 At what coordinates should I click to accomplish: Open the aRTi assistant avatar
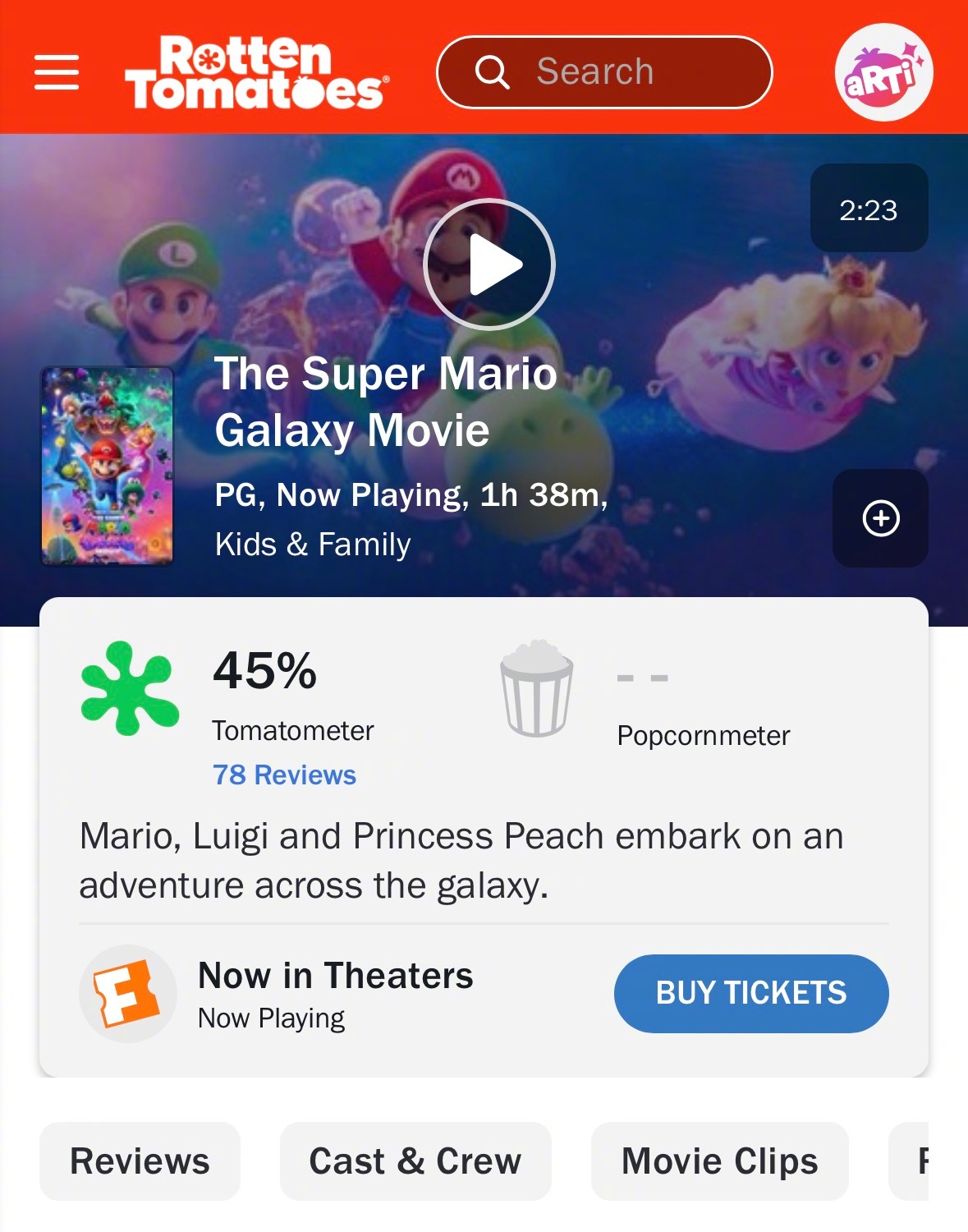click(883, 72)
